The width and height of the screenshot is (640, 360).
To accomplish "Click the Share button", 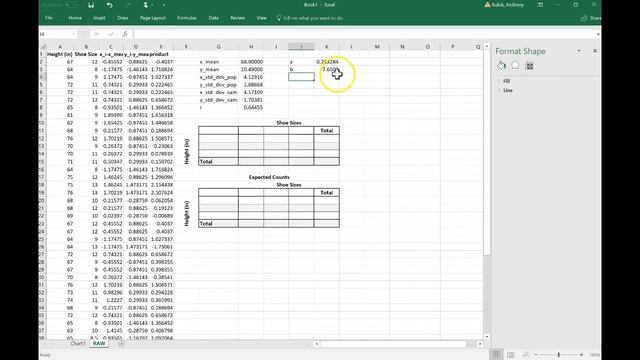I will point(591,18).
